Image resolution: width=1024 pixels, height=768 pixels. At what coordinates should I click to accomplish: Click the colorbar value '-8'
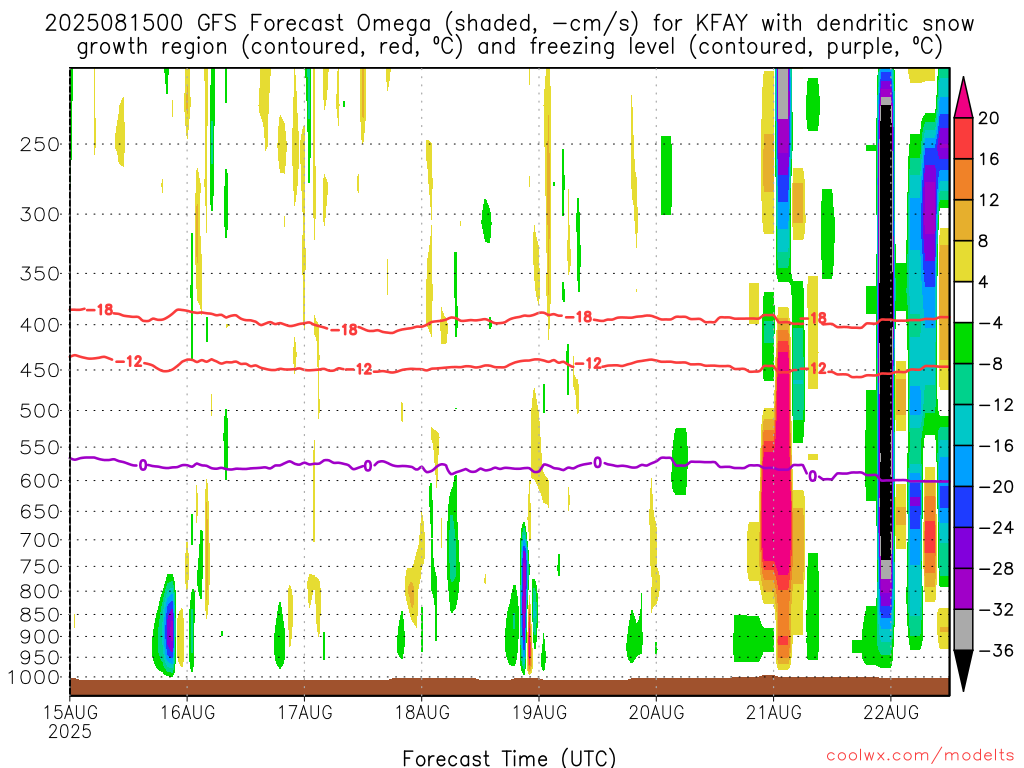point(990,364)
